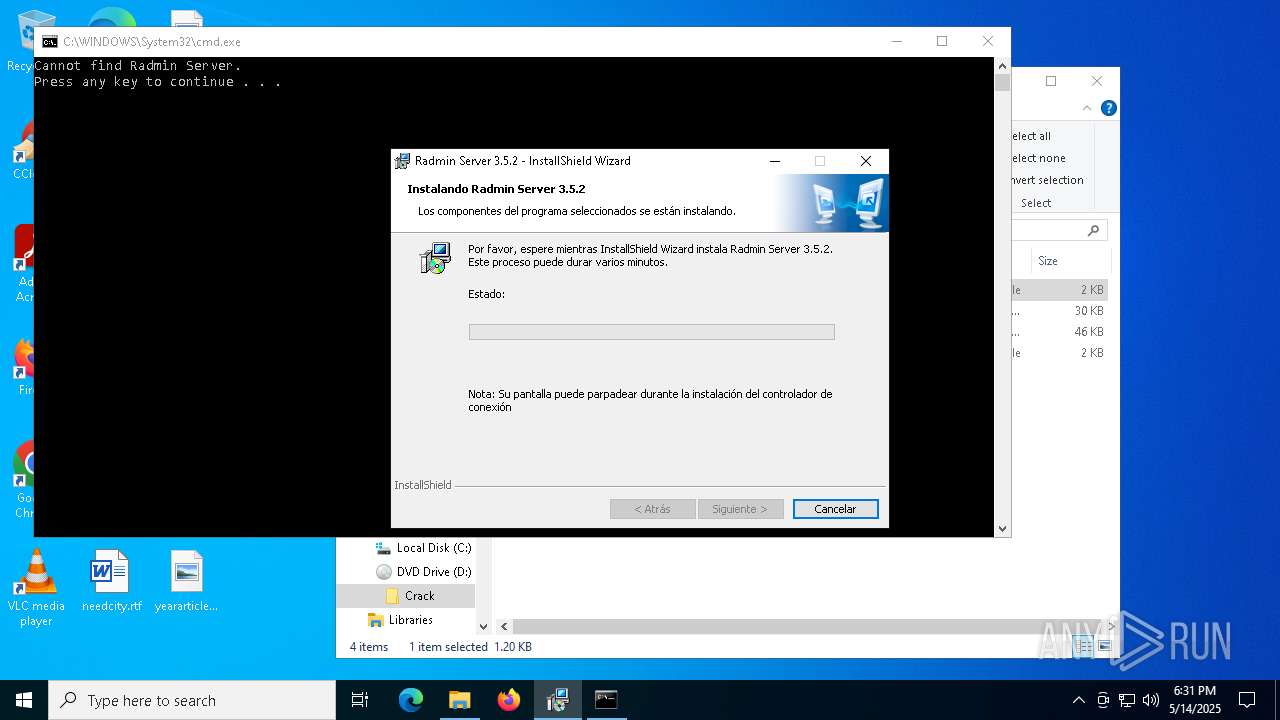Viewport: 1280px width, 720px height.
Task: Collapse the Explorer ribbon with the chevron
Action: pos(1087,108)
